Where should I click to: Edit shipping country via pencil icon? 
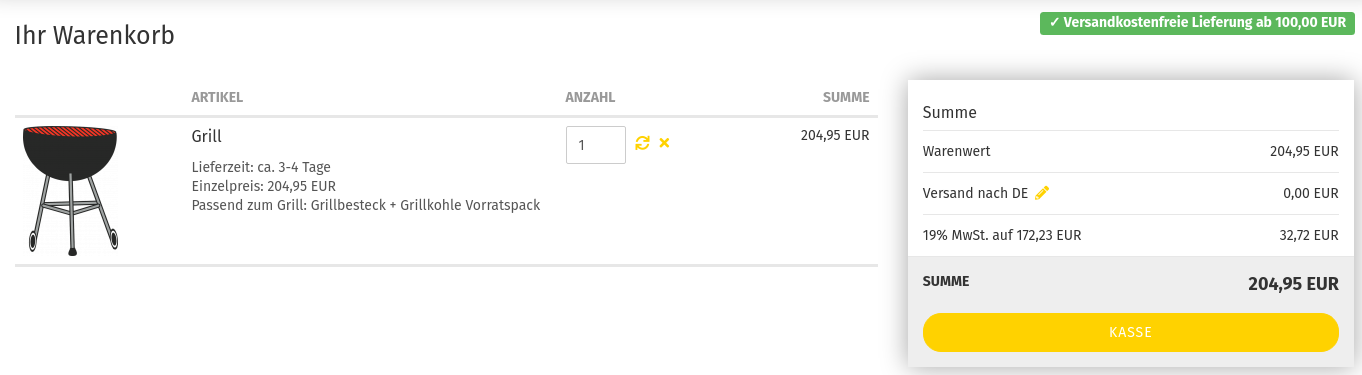click(x=1042, y=193)
